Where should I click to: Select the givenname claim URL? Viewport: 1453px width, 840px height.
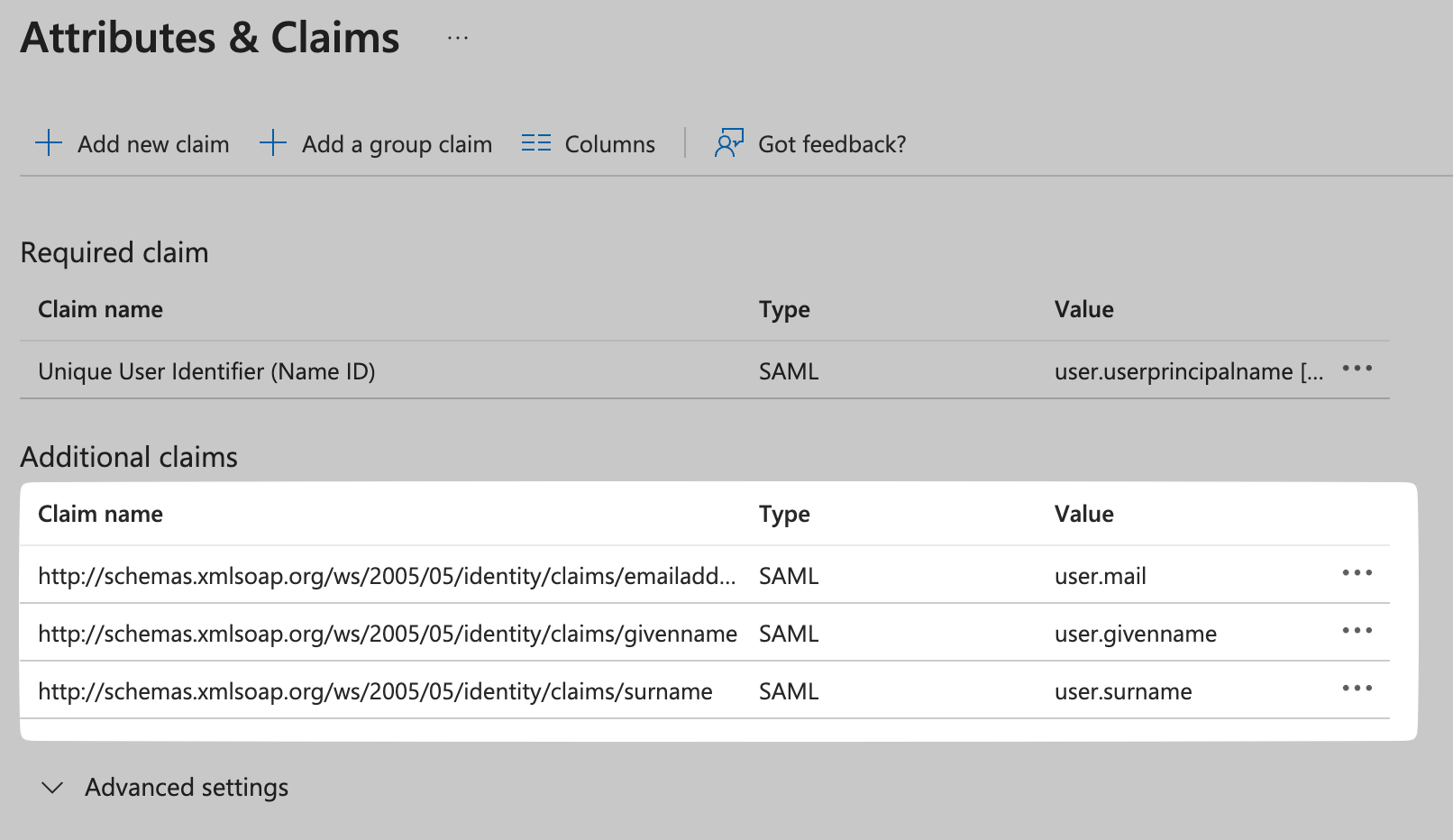click(x=387, y=634)
